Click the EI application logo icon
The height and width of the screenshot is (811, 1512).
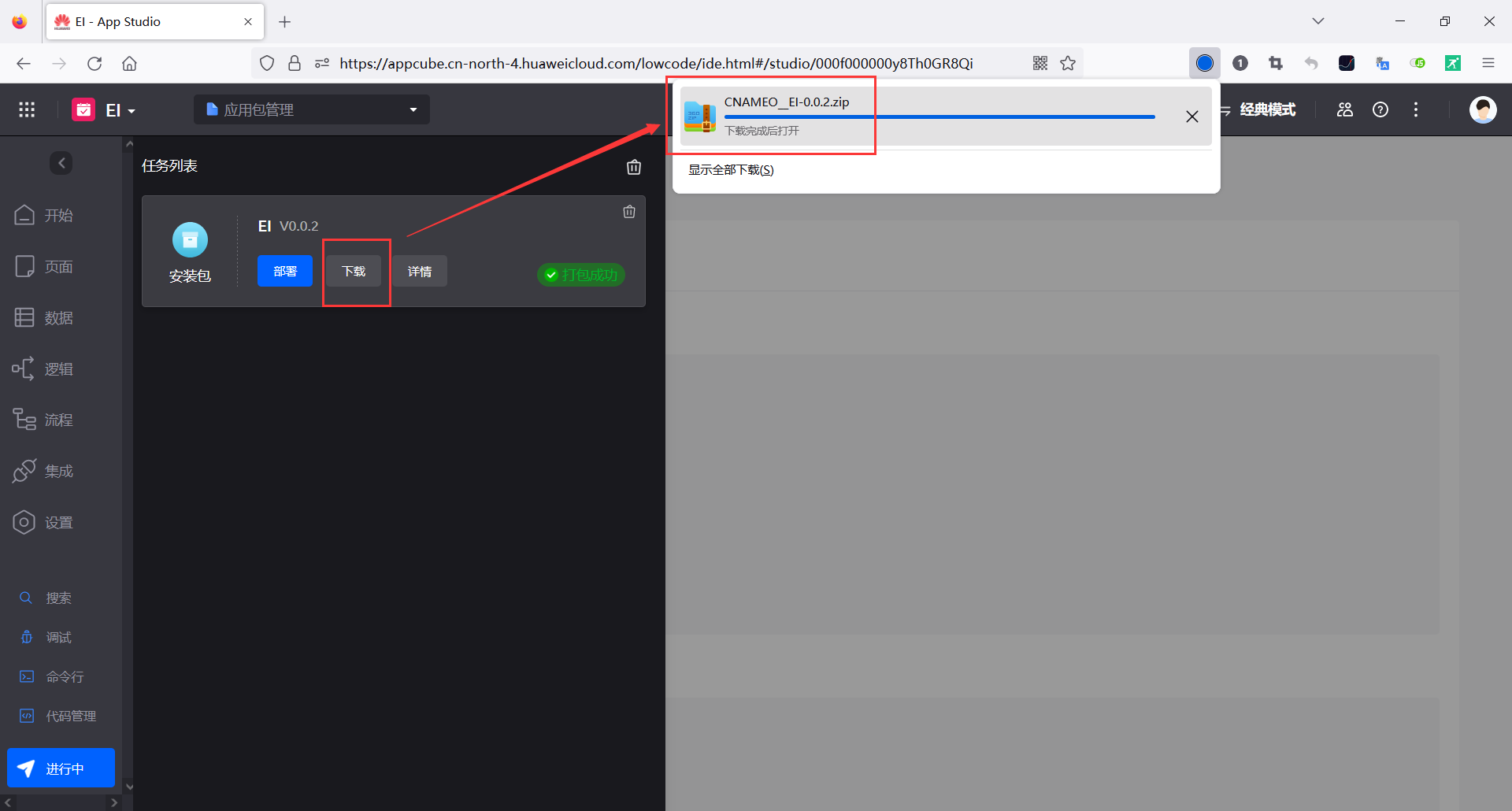pos(83,109)
